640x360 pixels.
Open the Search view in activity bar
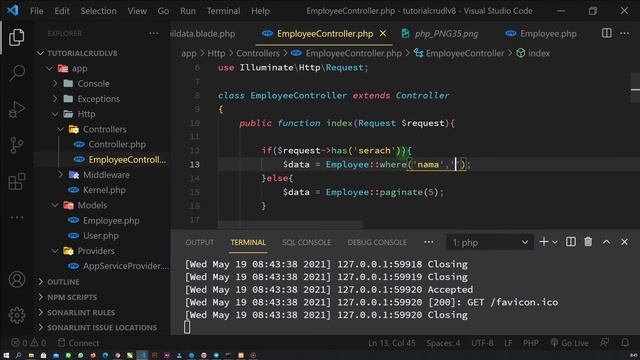(x=16, y=73)
